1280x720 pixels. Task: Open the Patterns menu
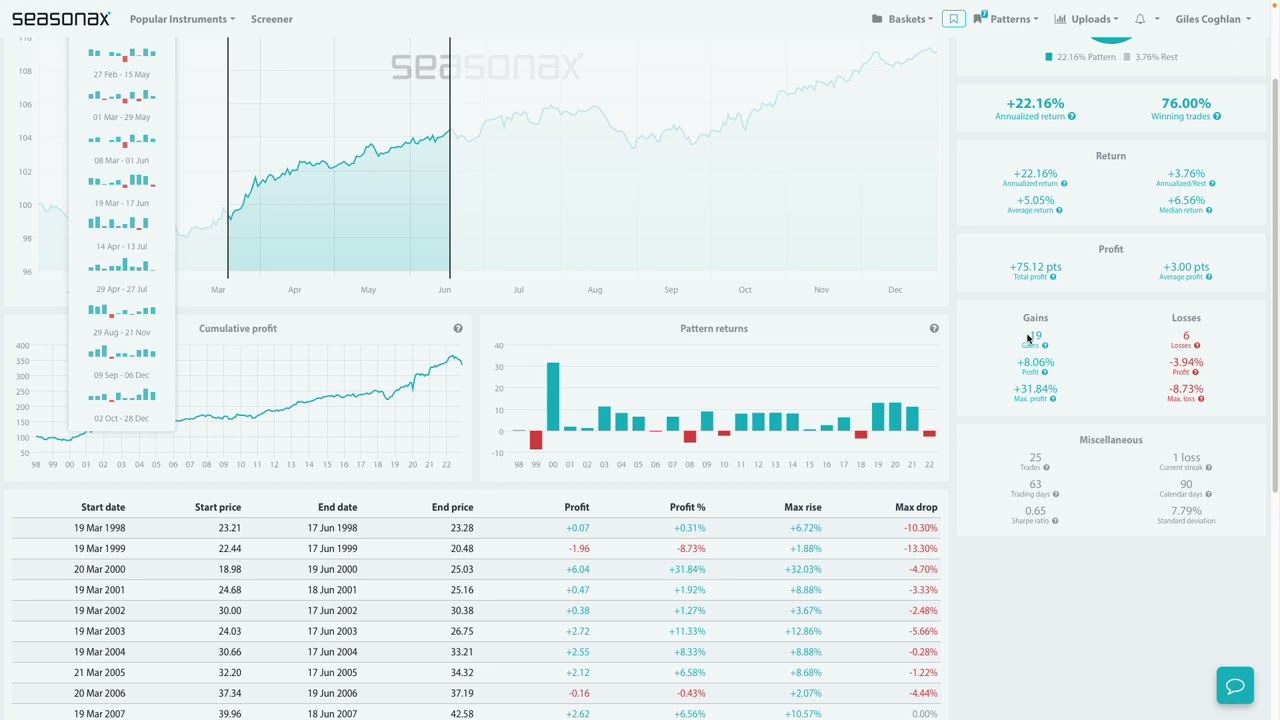pos(1007,19)
